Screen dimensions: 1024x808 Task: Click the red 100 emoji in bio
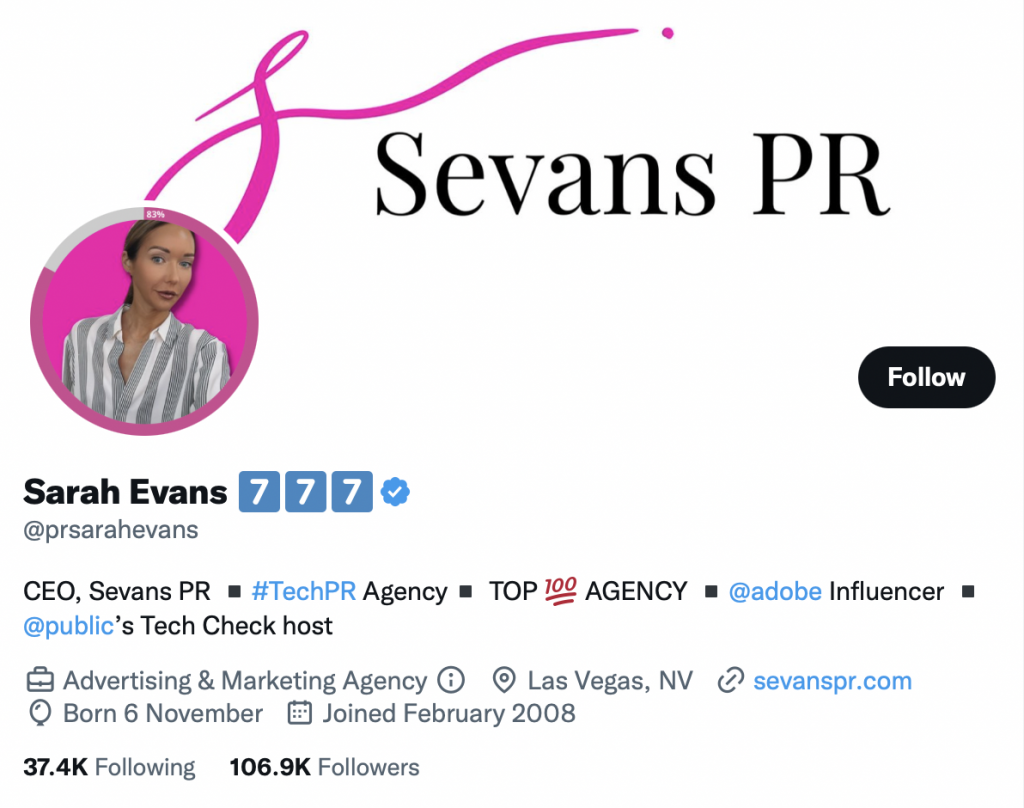(x=560, y=590)
